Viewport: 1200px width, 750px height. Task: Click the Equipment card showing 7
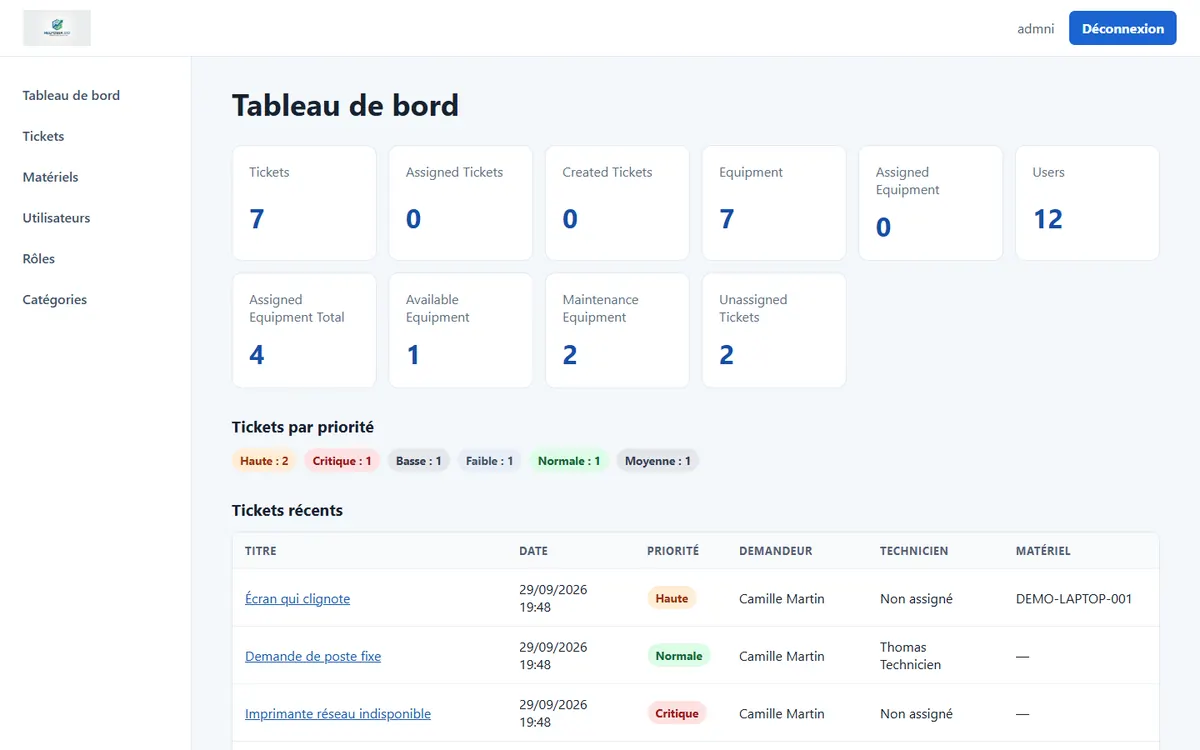coord(774,203)
